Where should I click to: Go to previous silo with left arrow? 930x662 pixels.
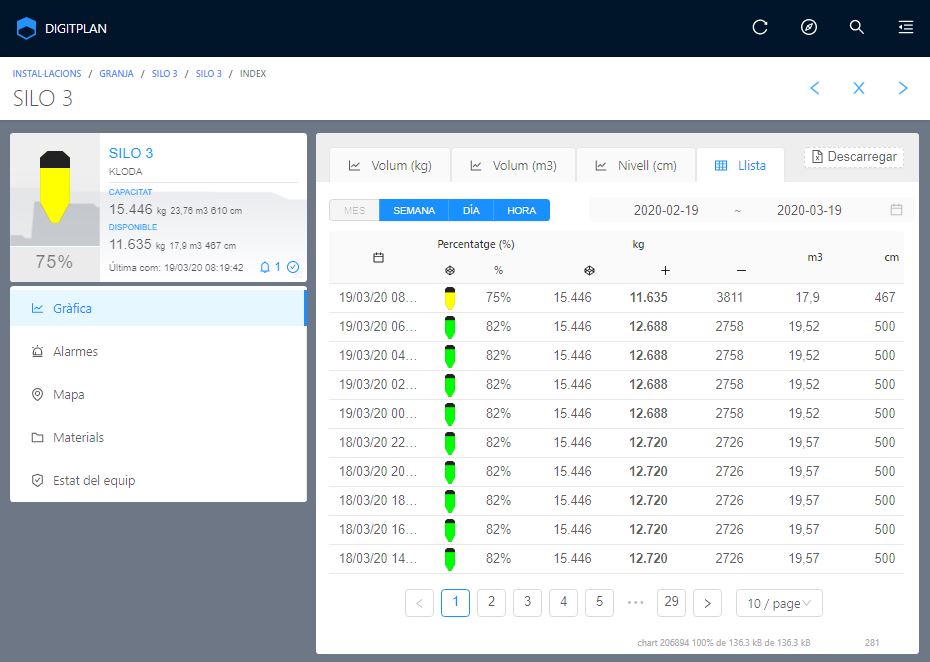[x=815, y=88]
